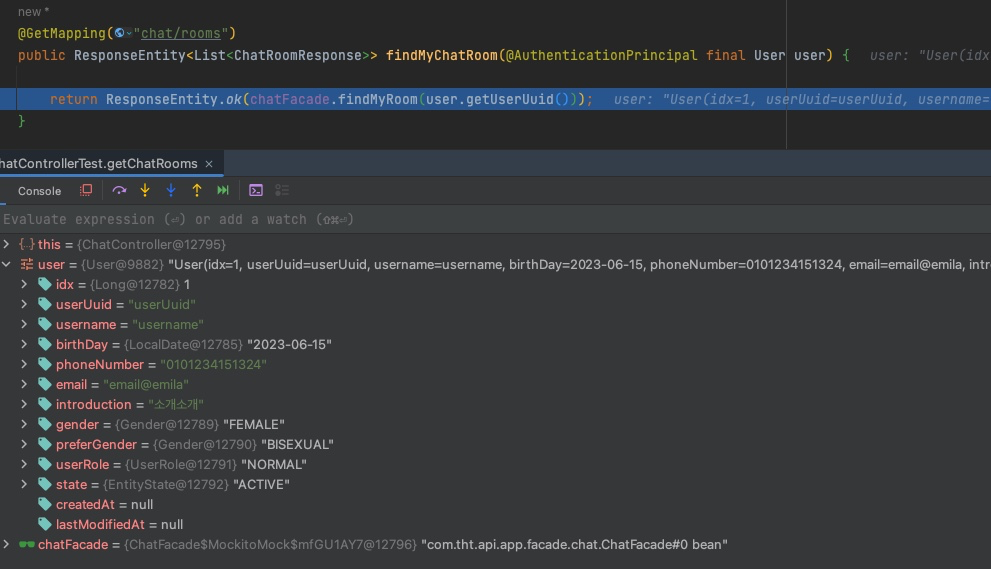Click the getUserUuid() call in code
Screen dimensions: 991x569
coord(517,99)
